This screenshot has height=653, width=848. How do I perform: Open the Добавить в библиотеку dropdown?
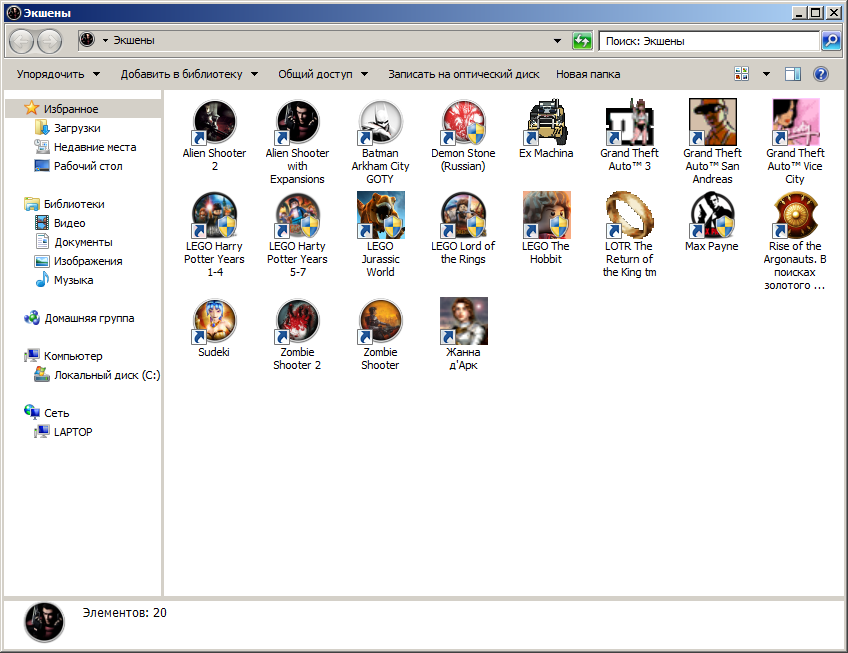click(x=189, y=74)
